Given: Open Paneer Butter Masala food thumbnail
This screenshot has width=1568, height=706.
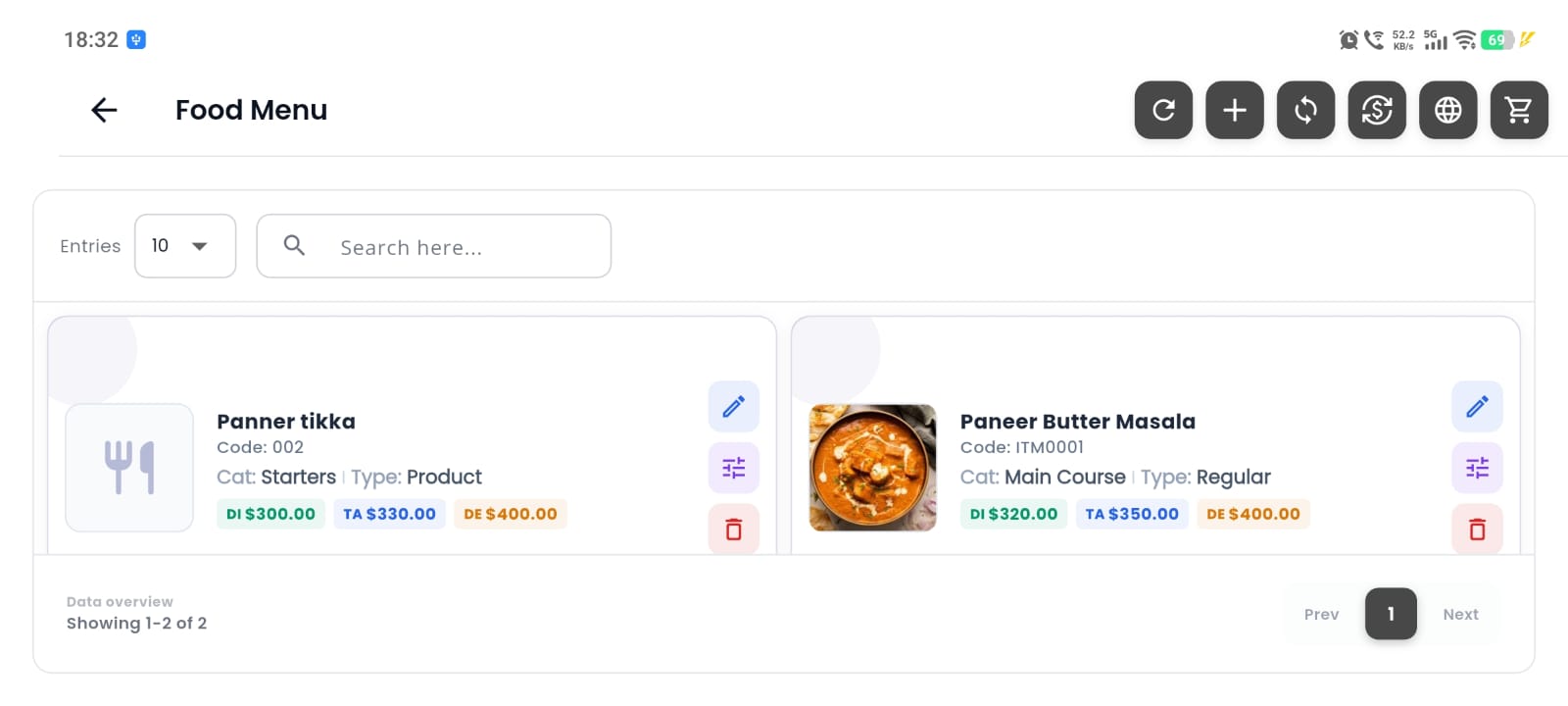Looking at the screenshot, I should point(873,468).
